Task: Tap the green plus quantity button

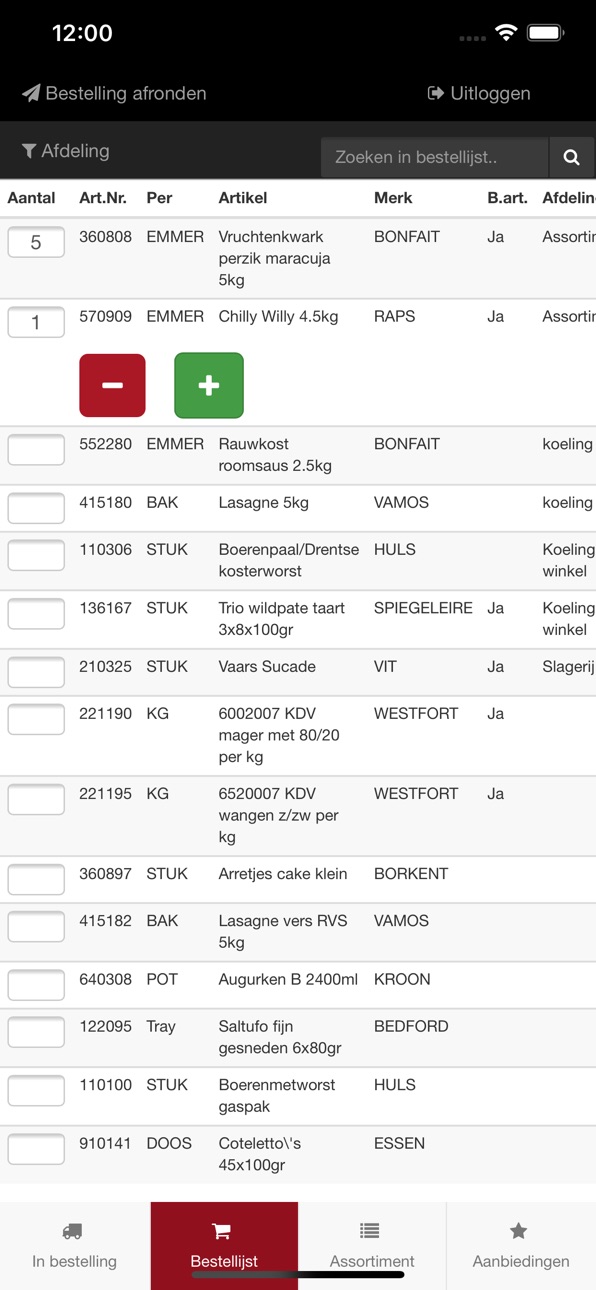Action: (x=209, y=385)
